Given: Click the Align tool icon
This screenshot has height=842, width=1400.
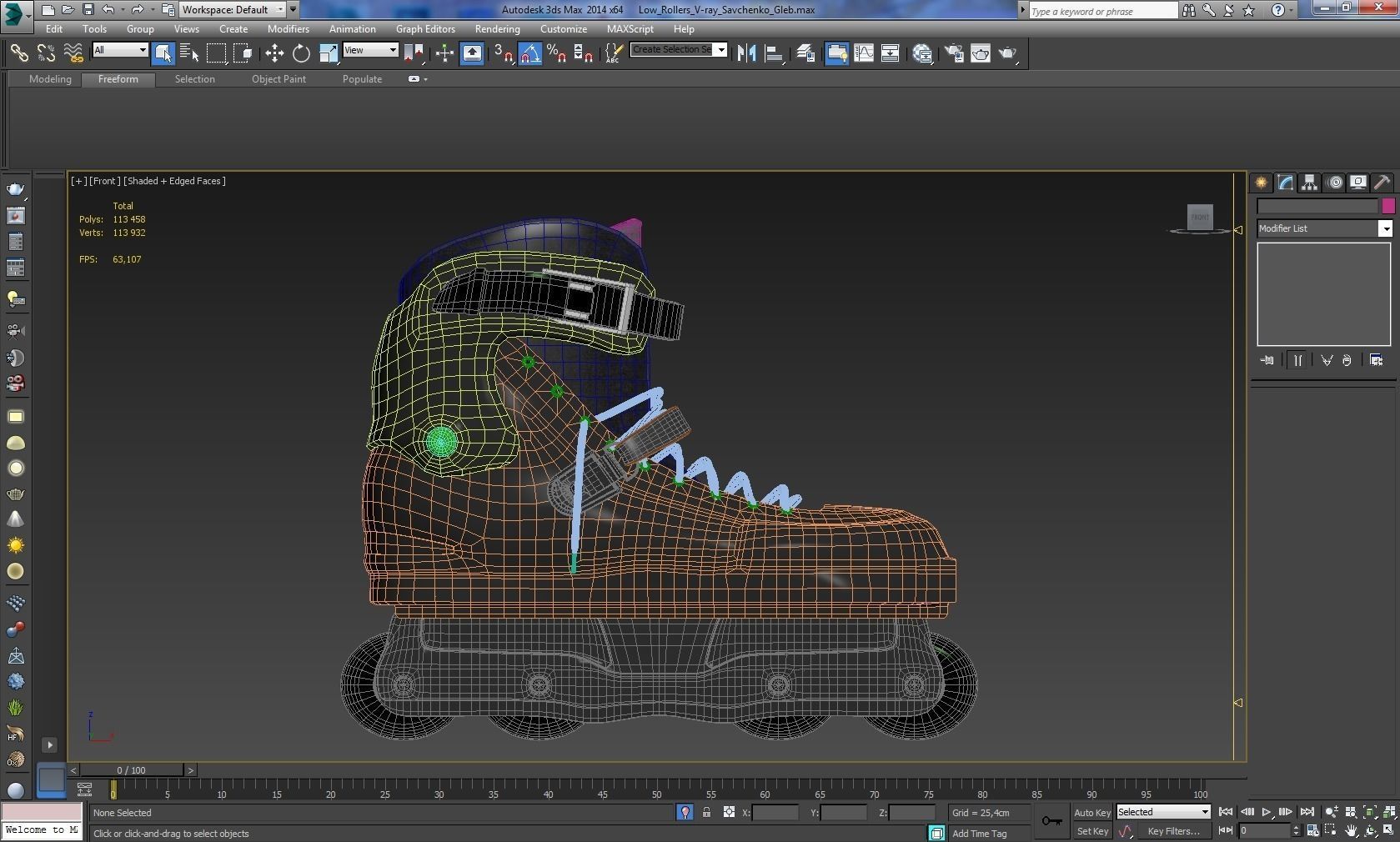Looking at the screenshot, I should point(774,53).
